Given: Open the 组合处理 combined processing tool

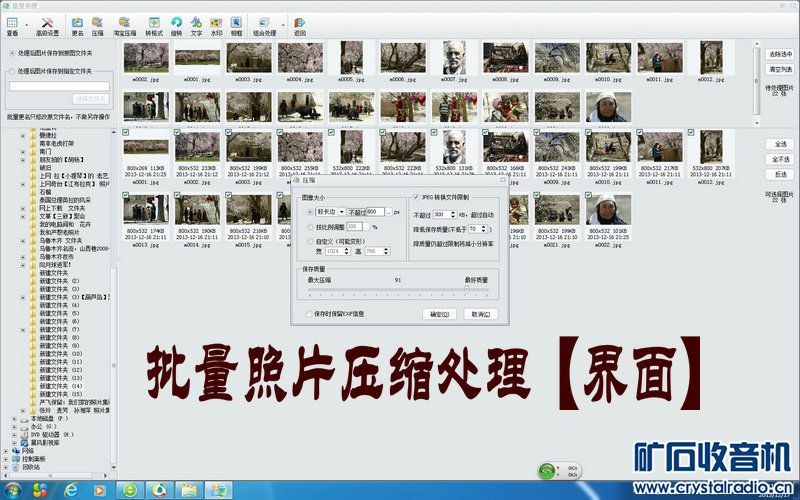Looking at the screenshot, I should click(x=264, y=27).
